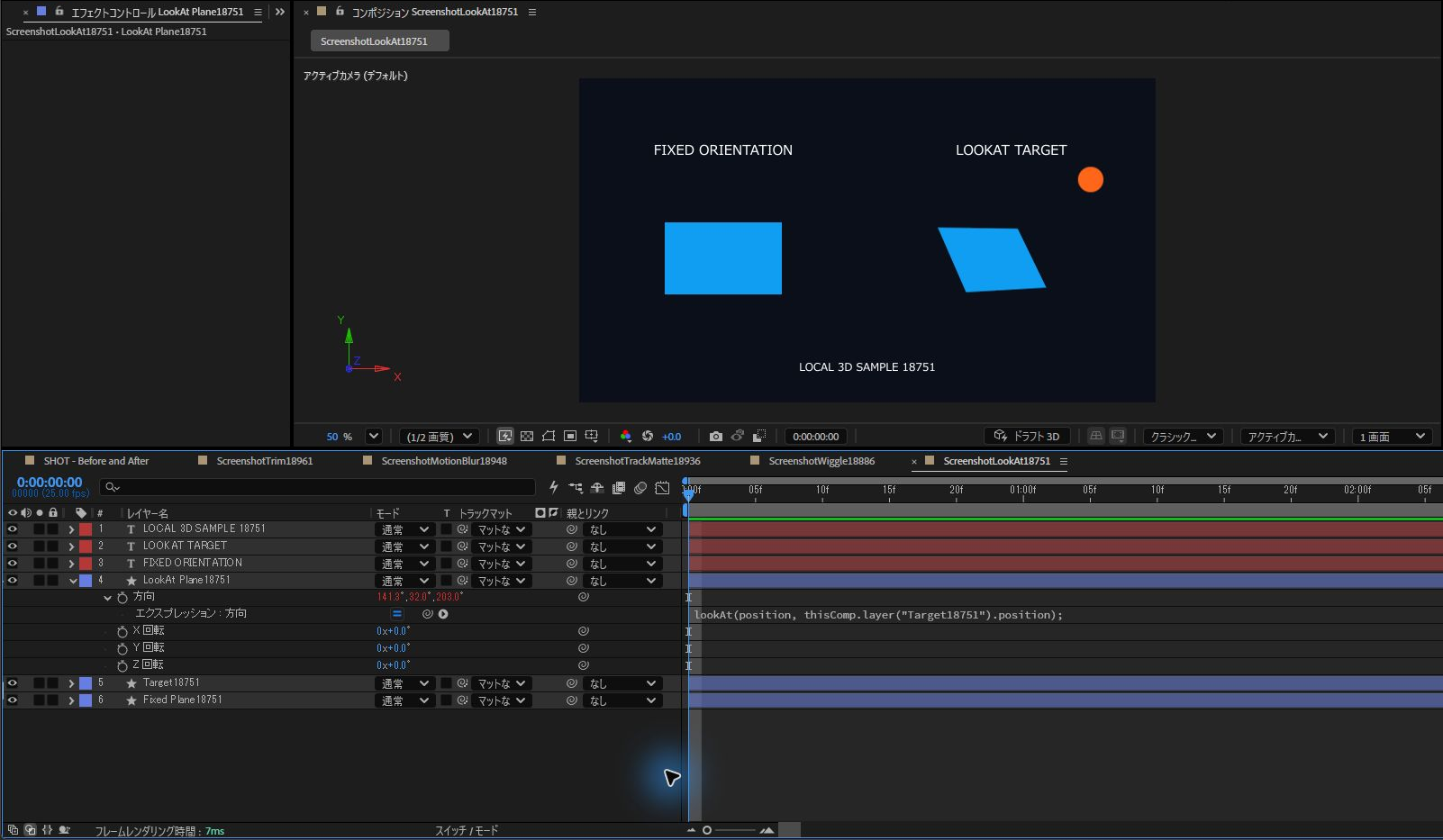Hide the Fixed Plane18751 layer
Viewport: 1443px width, 840px height.
pos(13,700)
